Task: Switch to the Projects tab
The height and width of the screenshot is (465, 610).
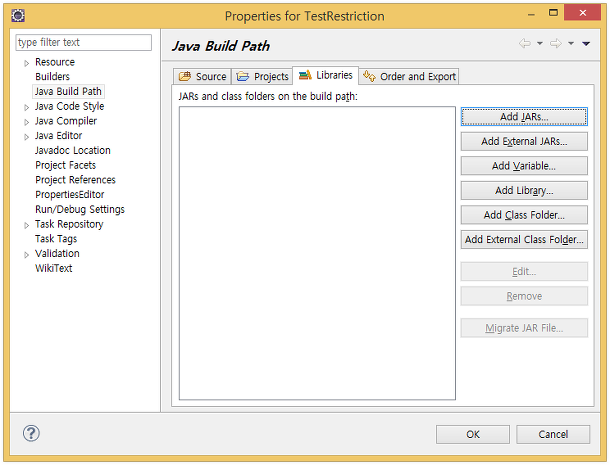Action: tap(263, 76)
